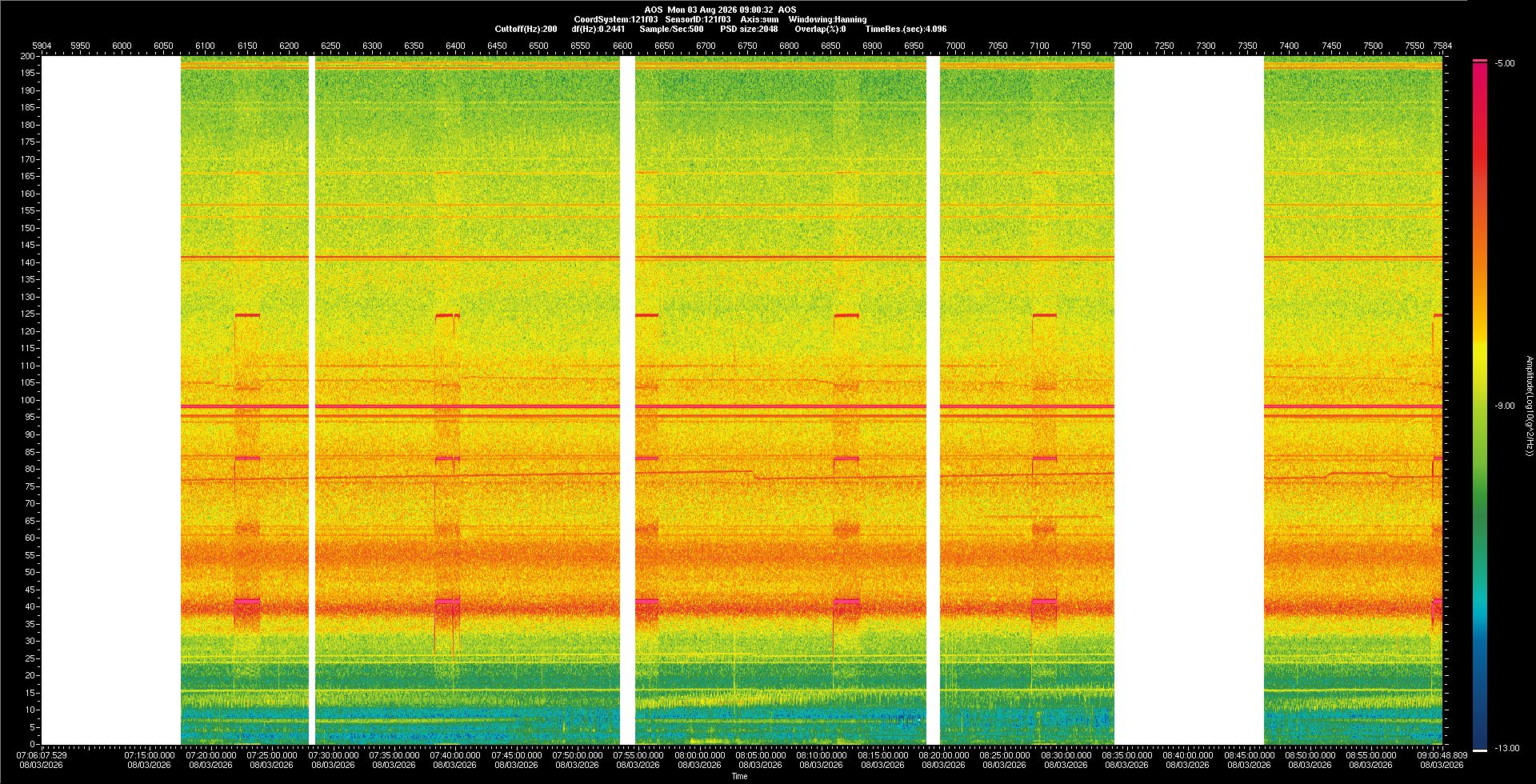1536x784 pixels.
Task: Click the Windowing:Hanning header text
Action: coord(827,19)
